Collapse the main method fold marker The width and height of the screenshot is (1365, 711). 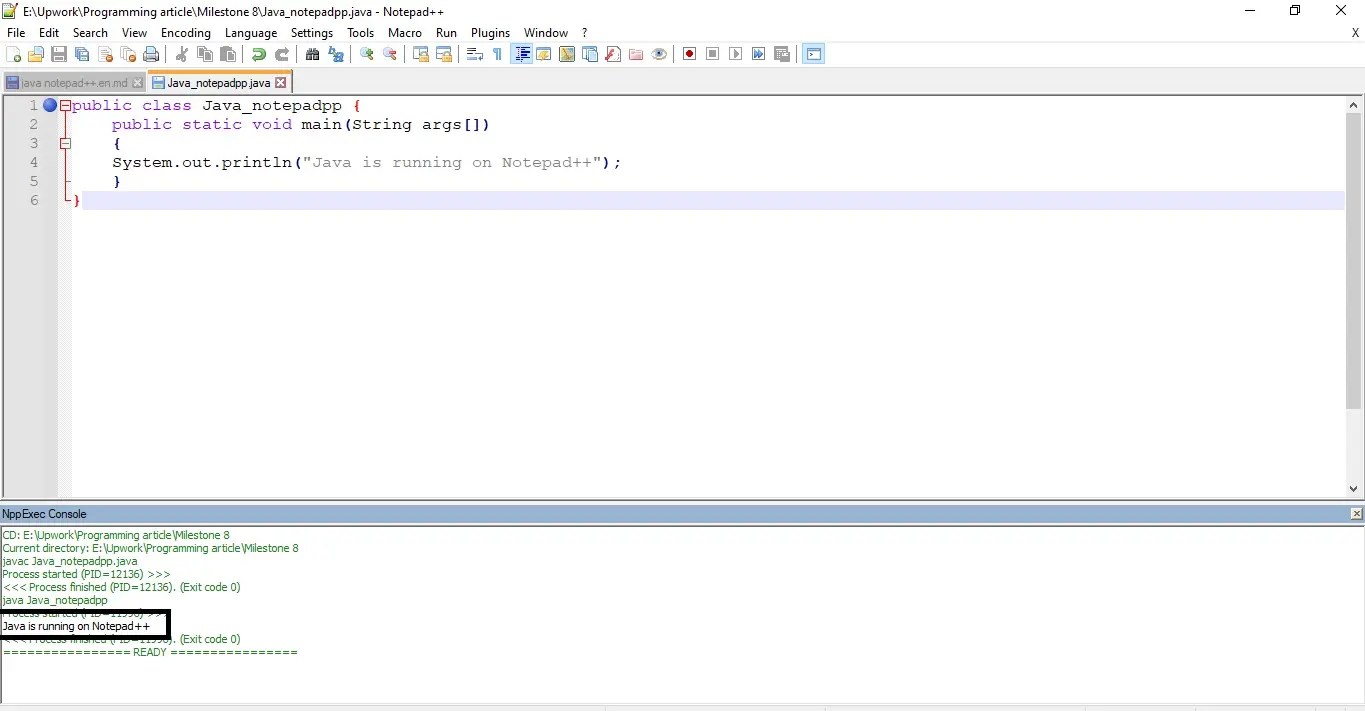click(66, 143)
